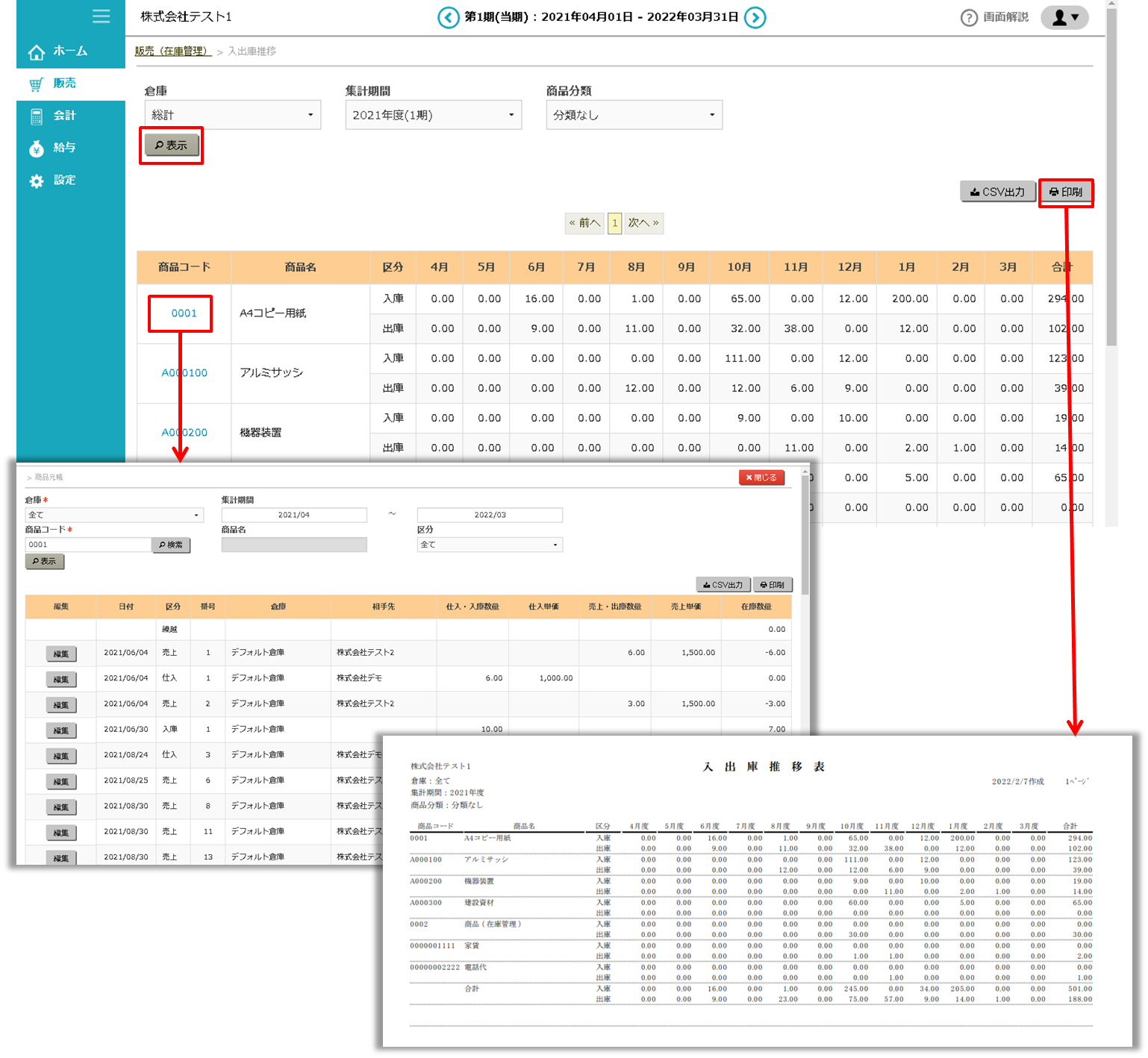Viewport: 1148px width, 1058px height.
Task: Click the hamburger menu icon in sidebar
Action: pos(101,16)
